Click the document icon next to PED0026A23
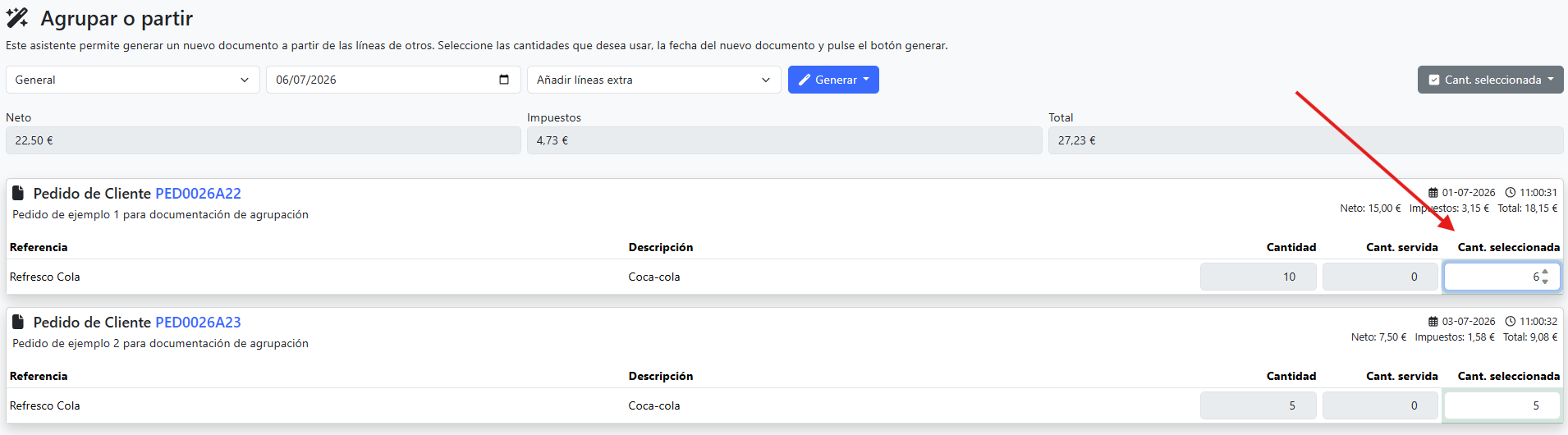 click(x=18, y=322)
